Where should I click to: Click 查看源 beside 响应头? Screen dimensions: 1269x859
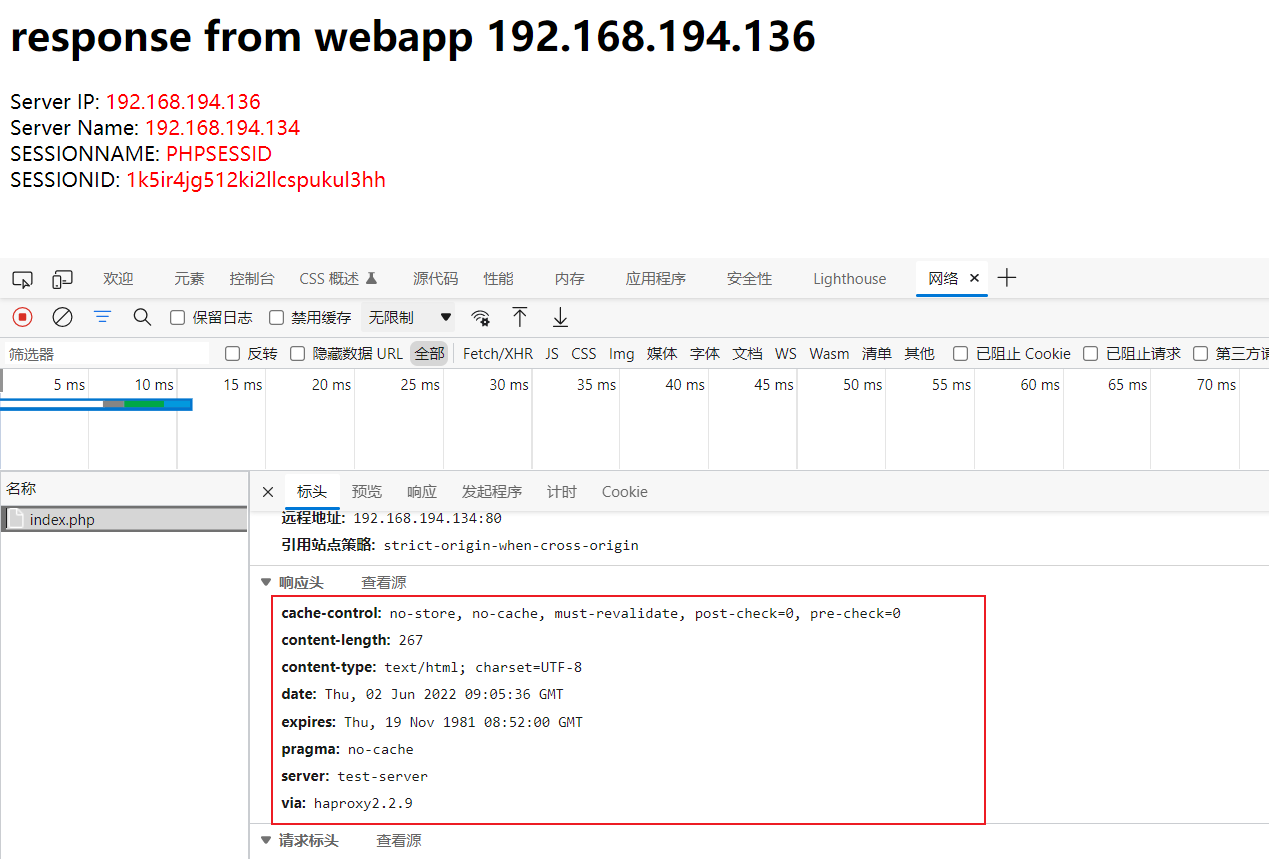coord(384,583)
